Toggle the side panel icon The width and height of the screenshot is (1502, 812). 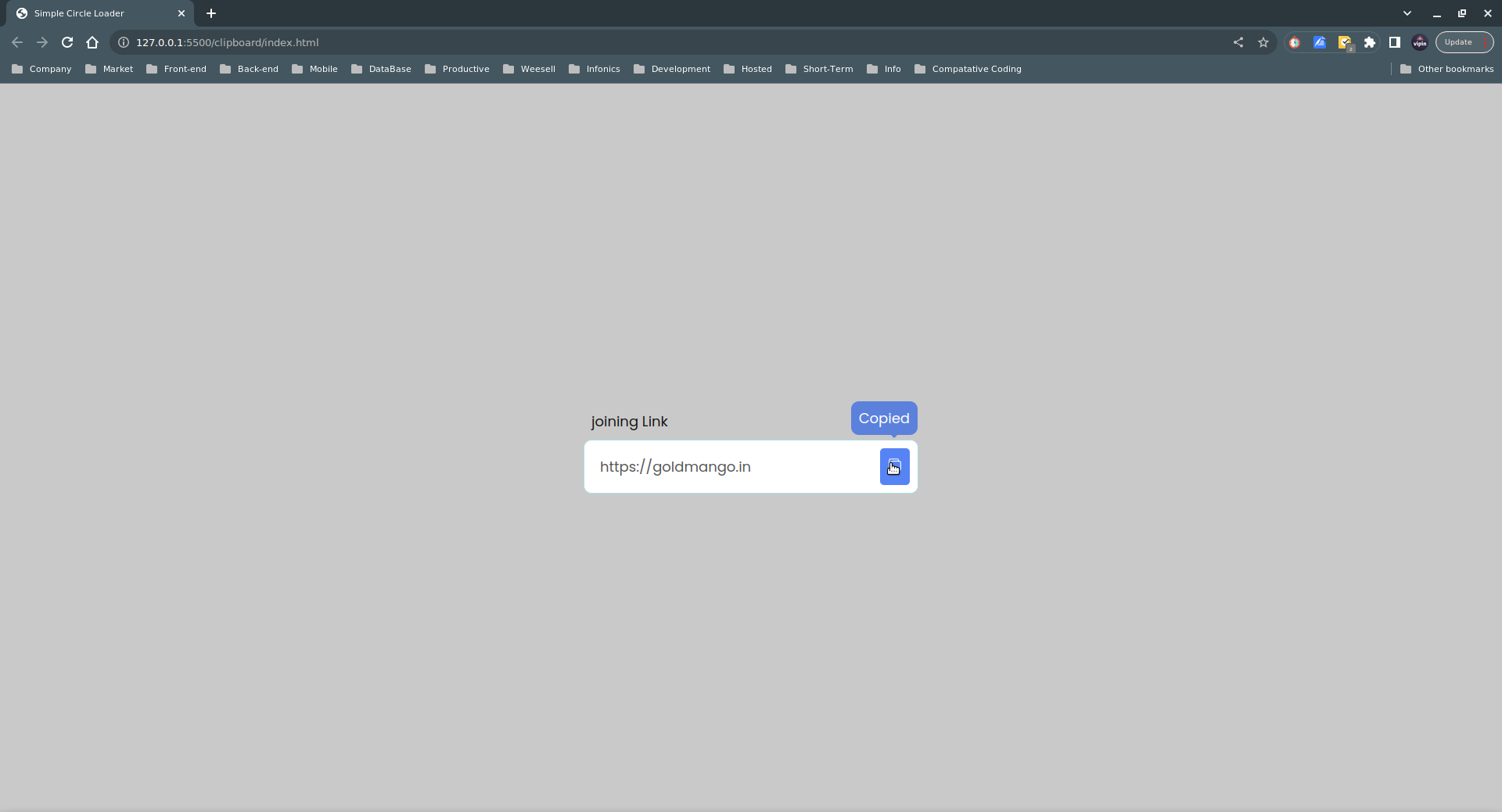click(x=1395, y=42)
